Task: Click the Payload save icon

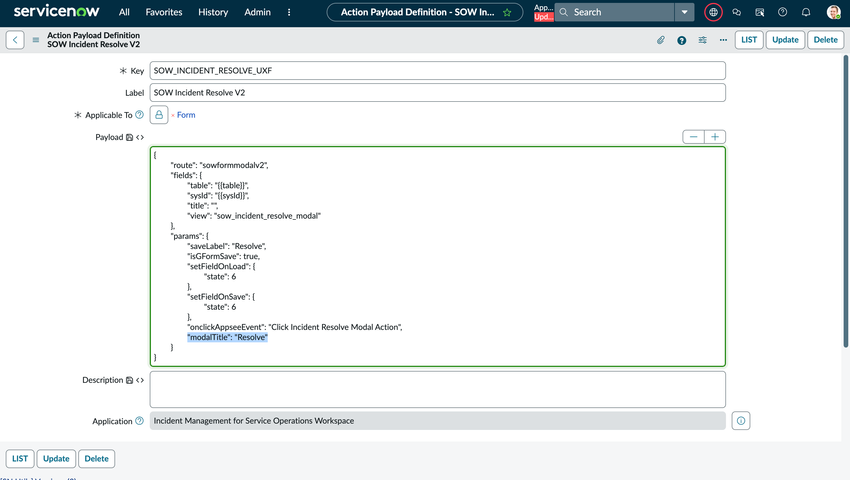Action: coord(130,137)
